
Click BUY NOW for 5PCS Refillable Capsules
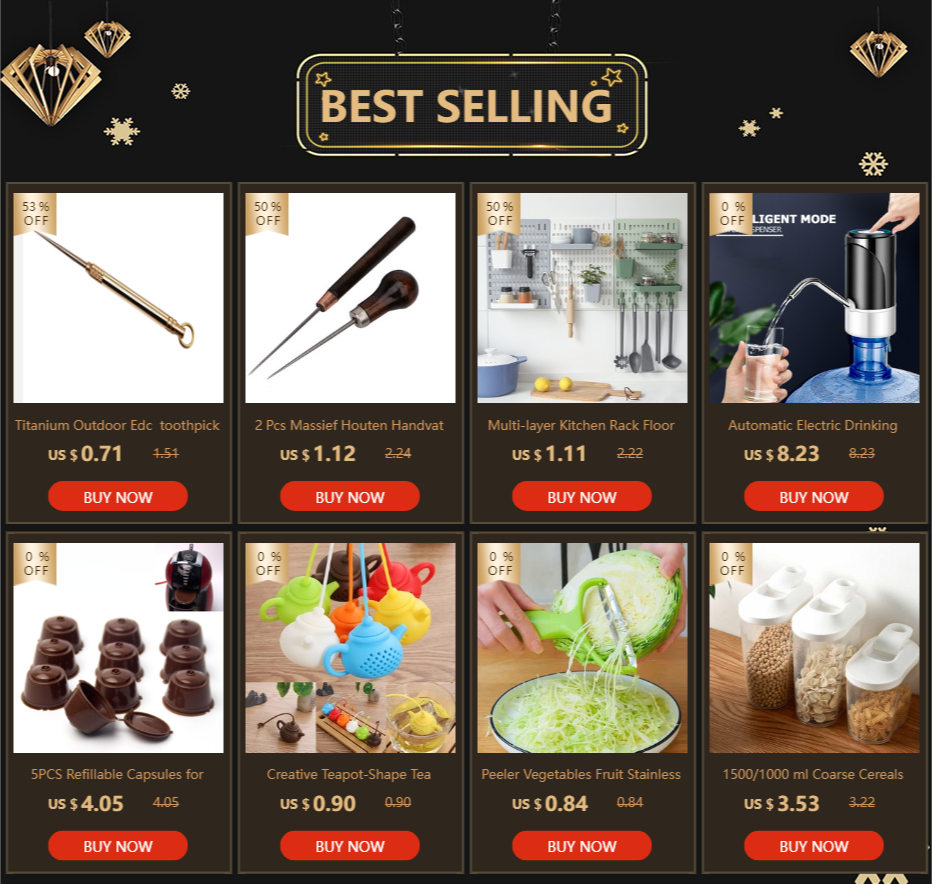click(x=118, y=845)
